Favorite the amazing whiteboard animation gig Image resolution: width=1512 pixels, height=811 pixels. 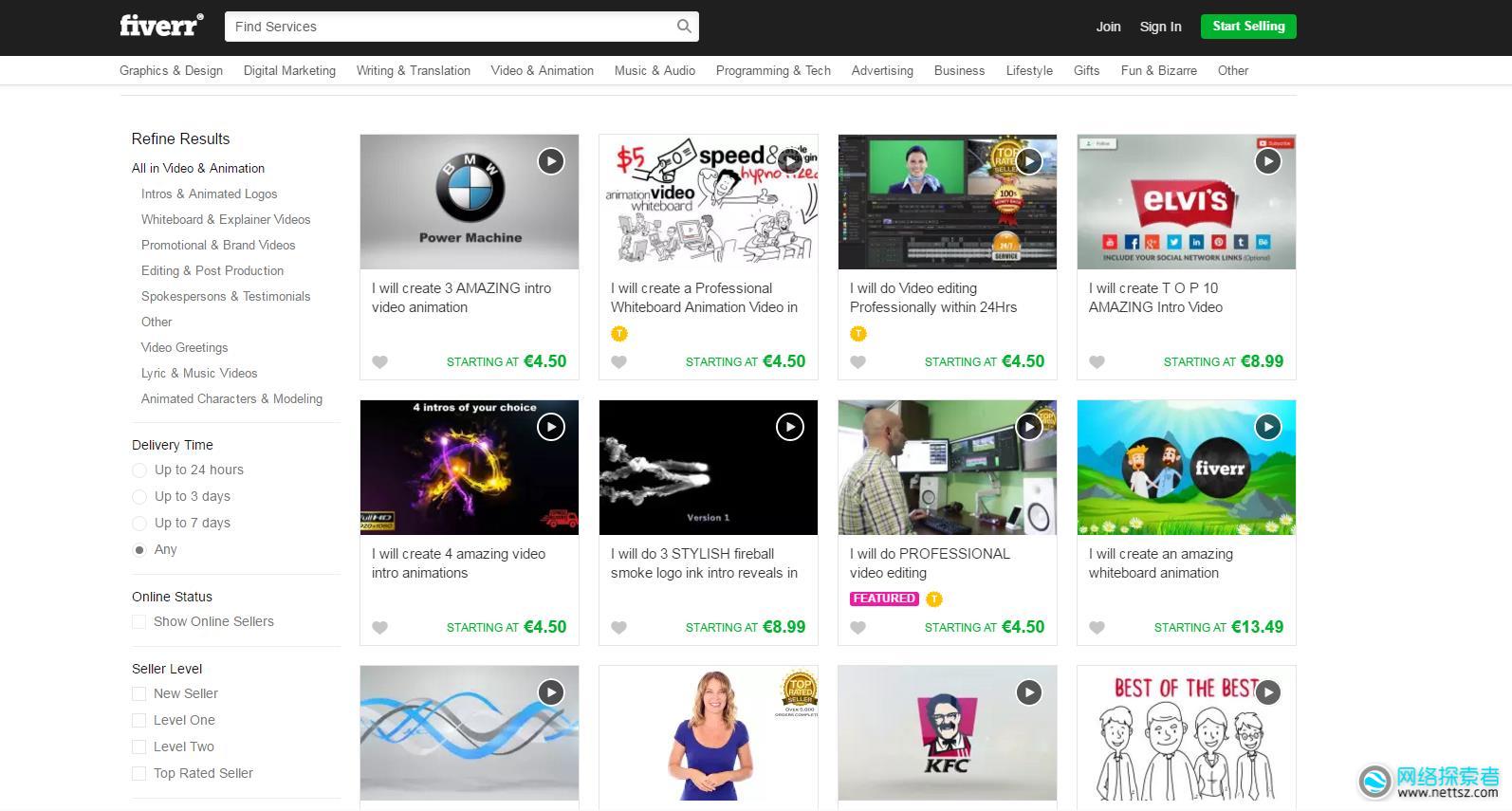(x=1097, y=627)
